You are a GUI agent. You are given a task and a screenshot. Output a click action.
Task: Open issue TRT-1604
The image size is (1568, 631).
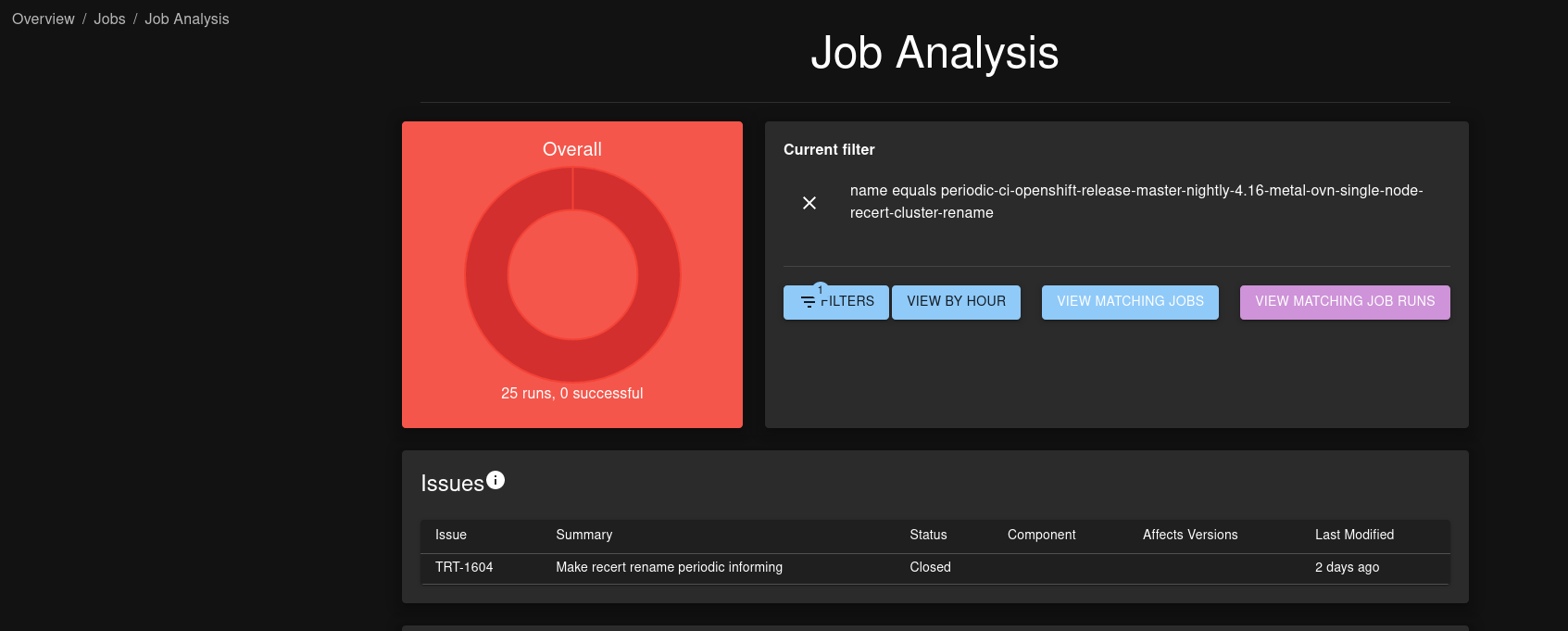coord(464,567)
